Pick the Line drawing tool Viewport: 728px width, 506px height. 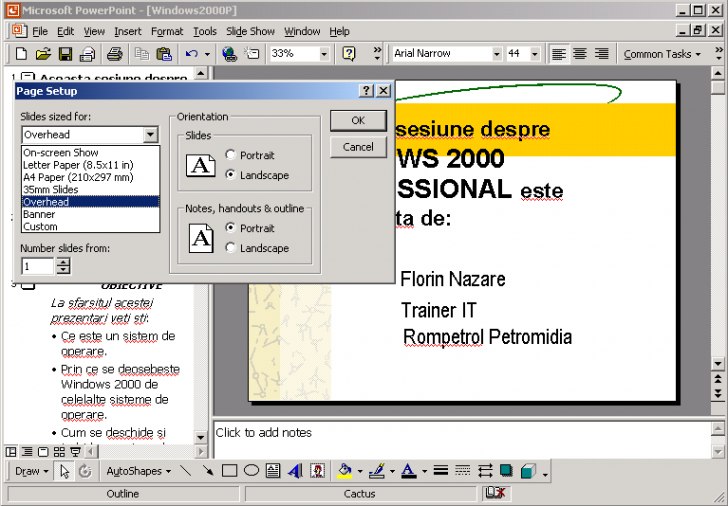(186, 471)
